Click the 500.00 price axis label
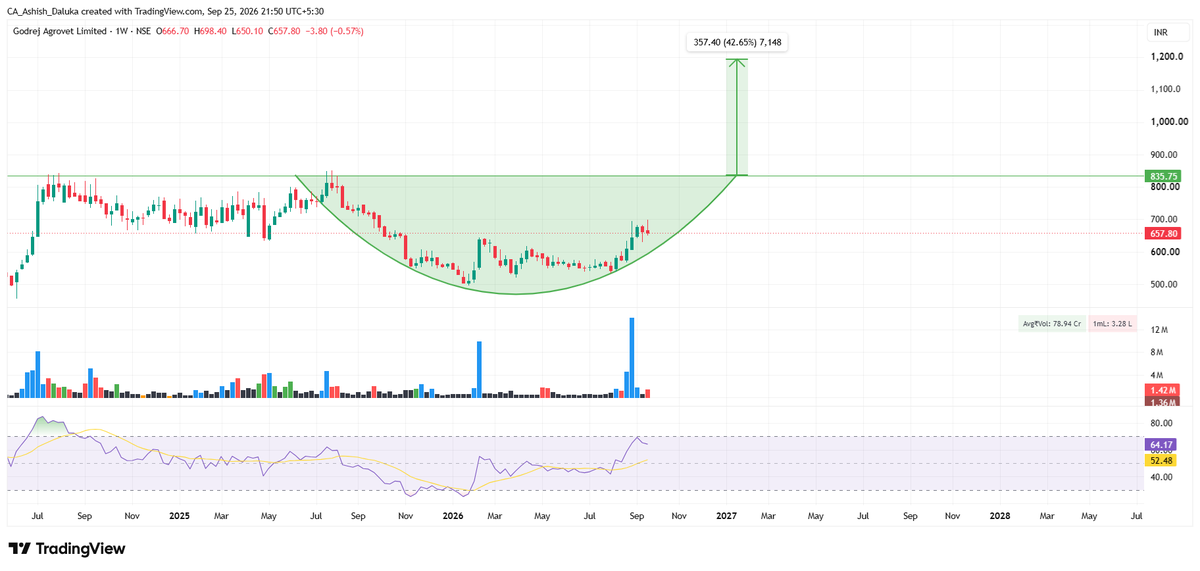Screen dimensions: 1200x571 tap(1164, 285)
